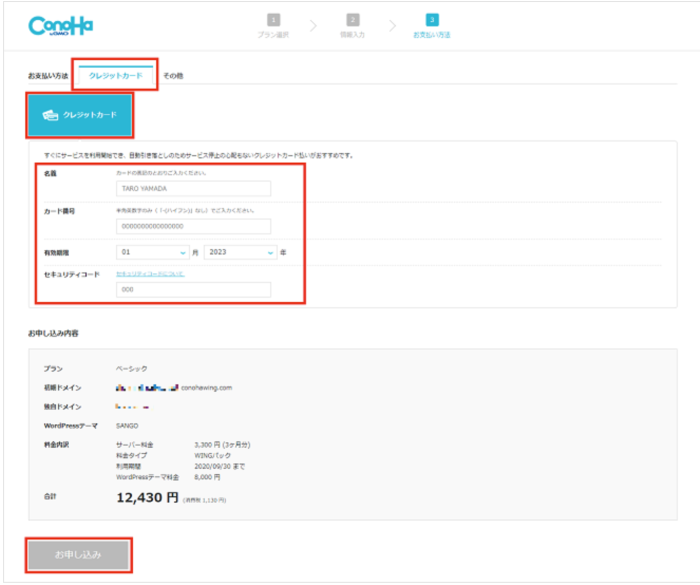Click the total amount 12,430 円
Viewport: 700px width, 585px height.
coord(147,497)
